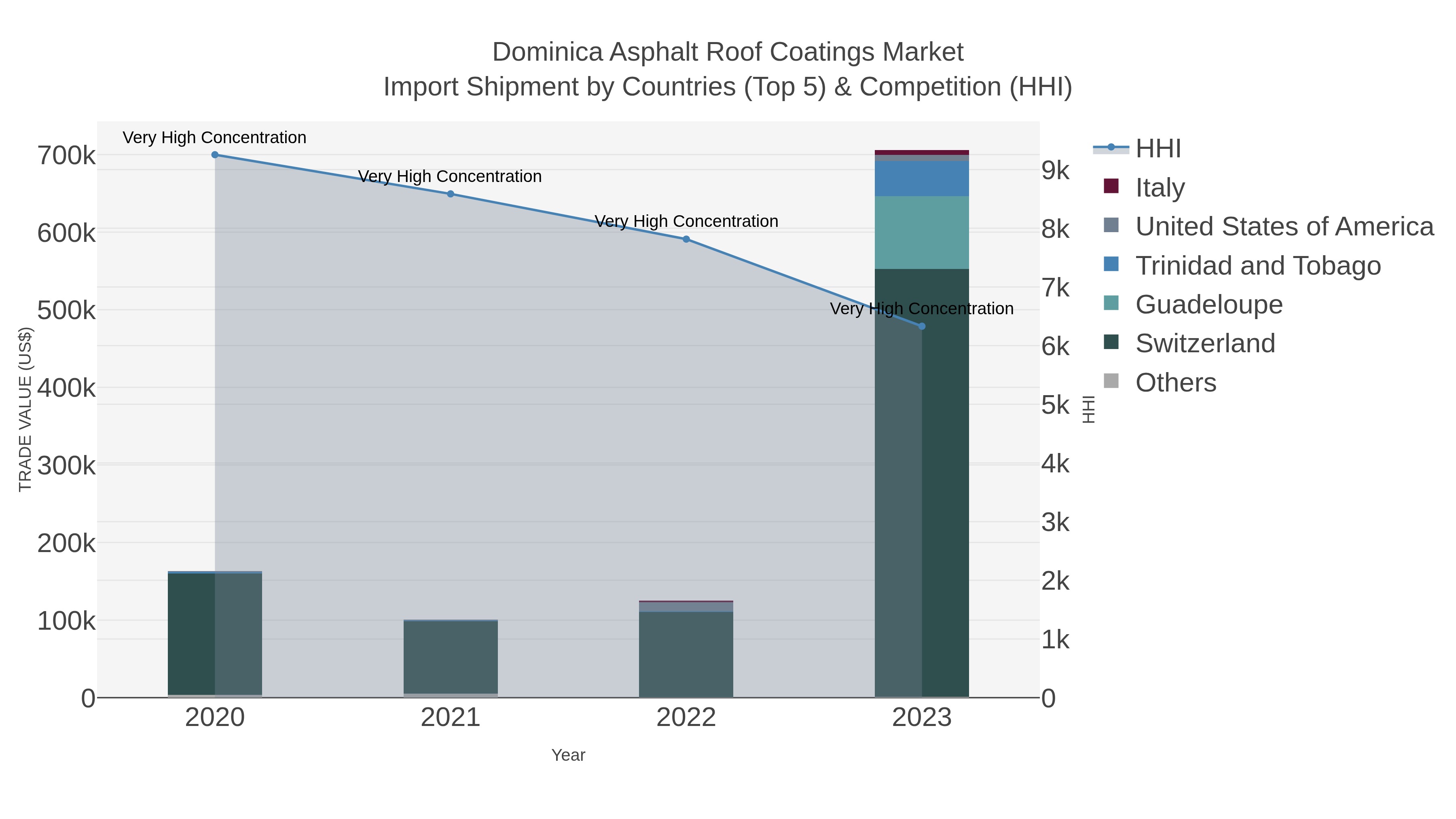Select the HHI data point for 2022
The height and width of the screenshot is (819, 1456).
(x=686, y=239)
